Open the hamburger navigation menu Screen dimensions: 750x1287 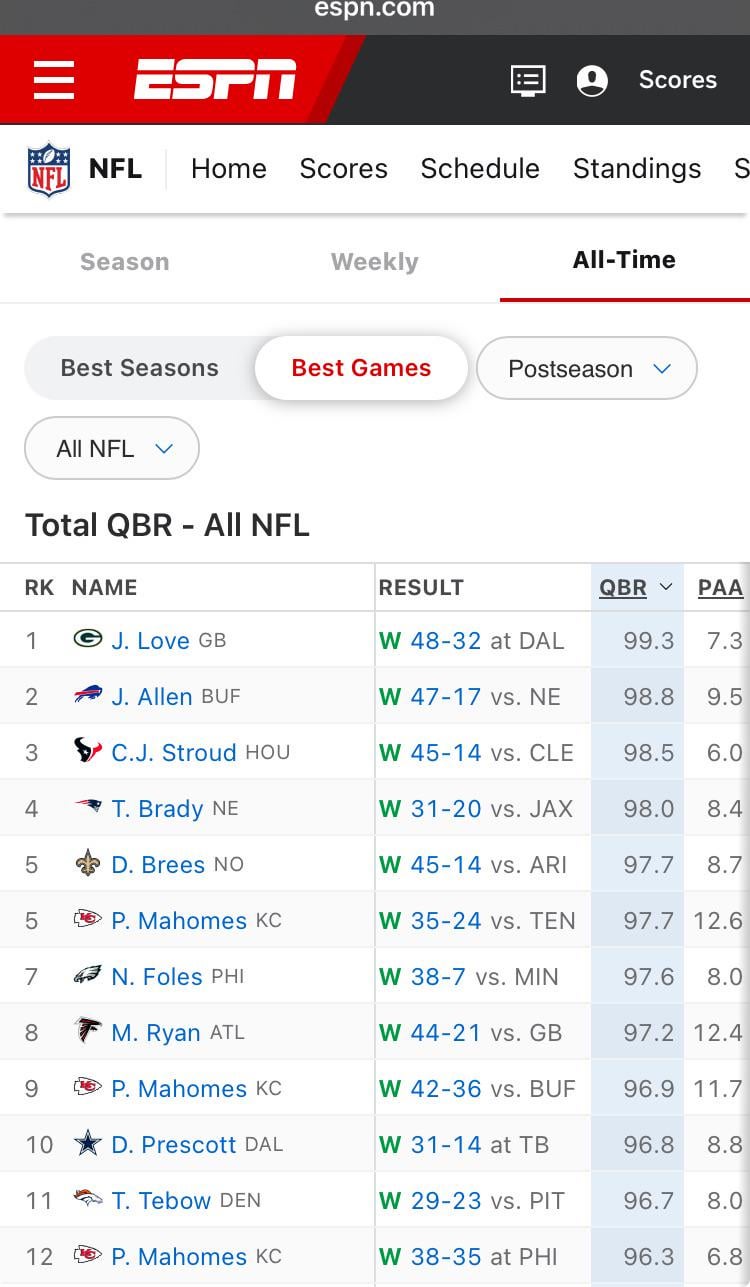click(x=54, y=80)
